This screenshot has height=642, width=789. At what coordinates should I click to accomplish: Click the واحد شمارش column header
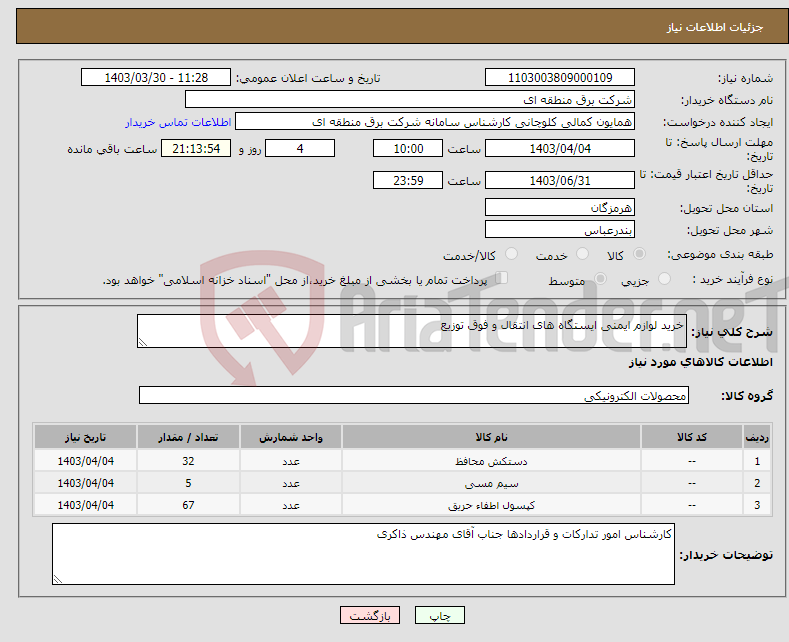click(x=291, y=437)
